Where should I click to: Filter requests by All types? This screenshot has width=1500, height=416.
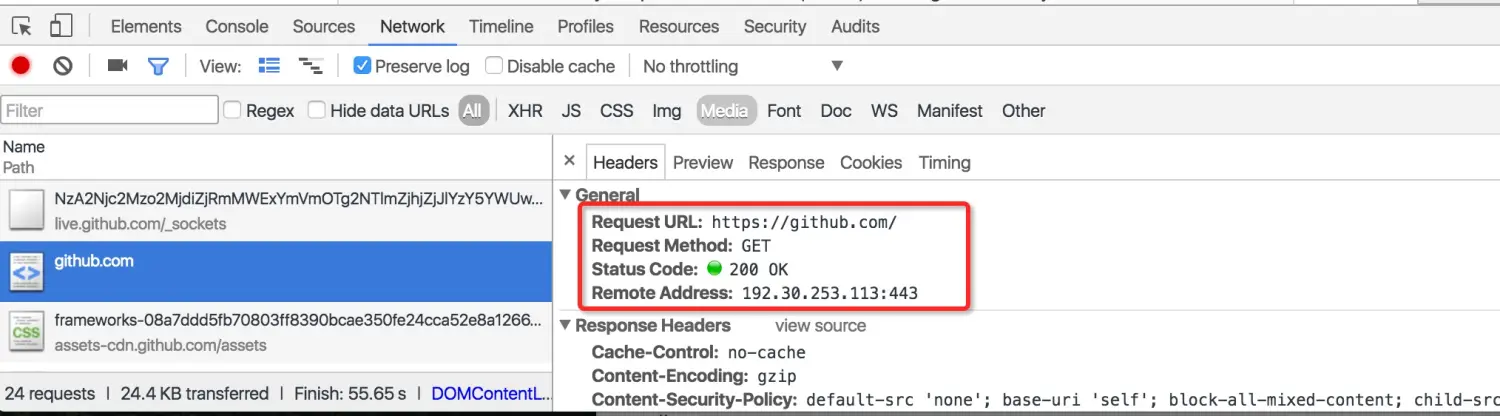[x=472, y=110]
